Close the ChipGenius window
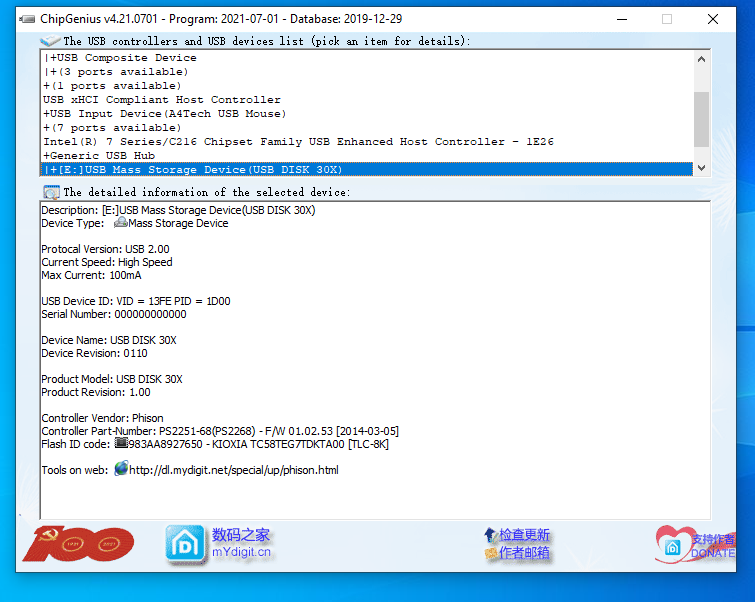 [x=713, y=19]
